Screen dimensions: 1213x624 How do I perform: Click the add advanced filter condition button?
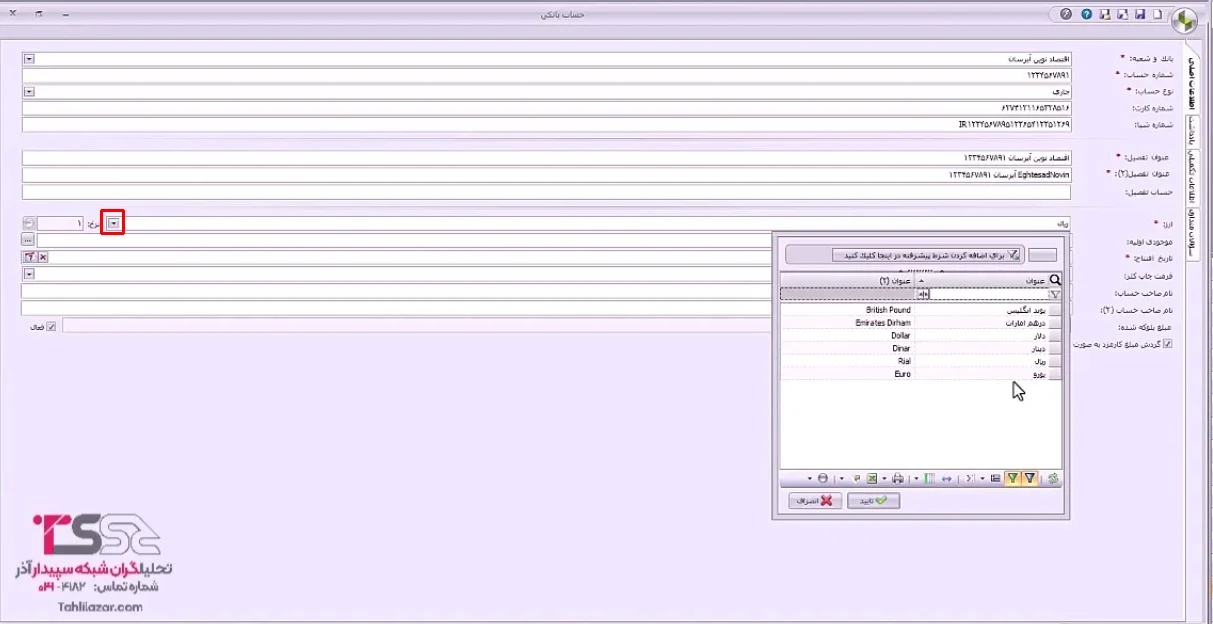coord(928,255)
